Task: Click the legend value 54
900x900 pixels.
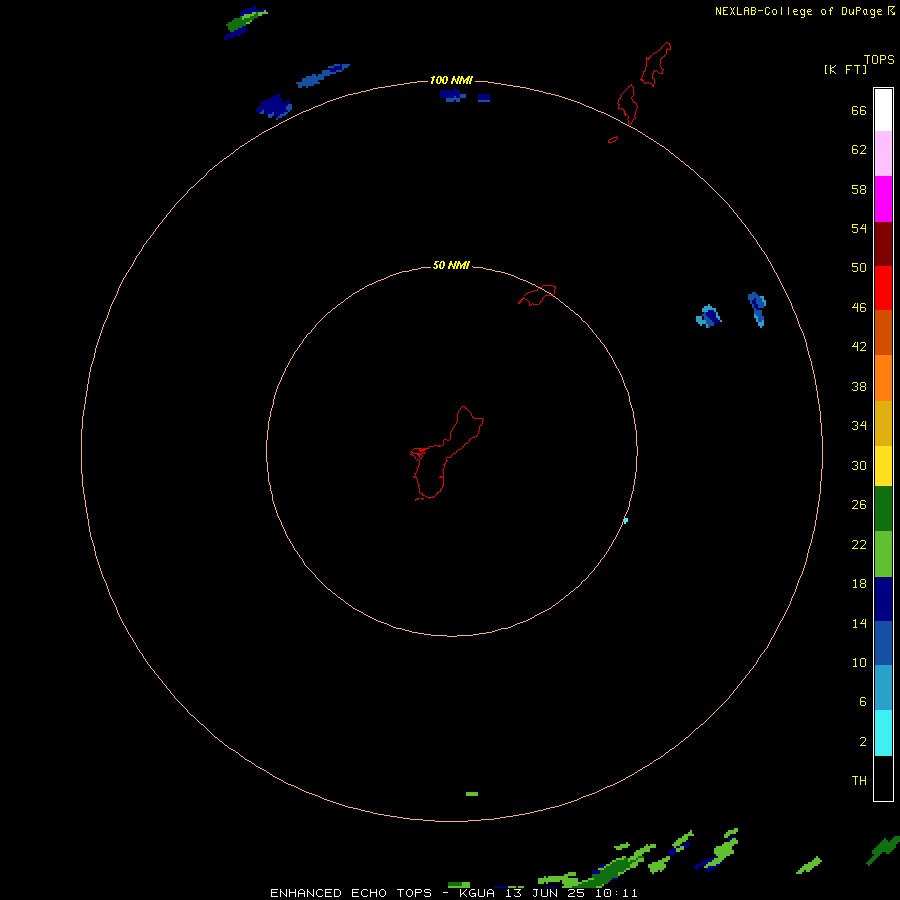Action: tap(859, 228)
